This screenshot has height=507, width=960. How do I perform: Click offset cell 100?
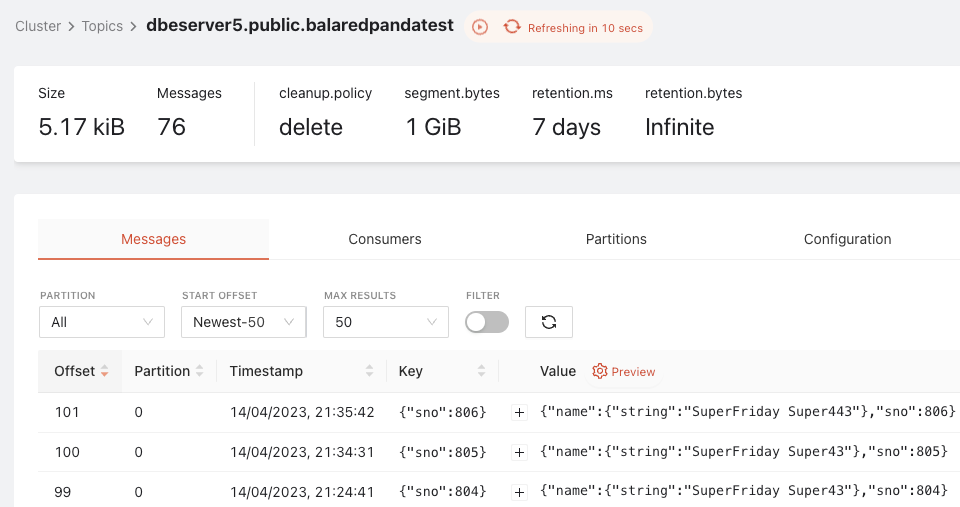pos(67,452)
